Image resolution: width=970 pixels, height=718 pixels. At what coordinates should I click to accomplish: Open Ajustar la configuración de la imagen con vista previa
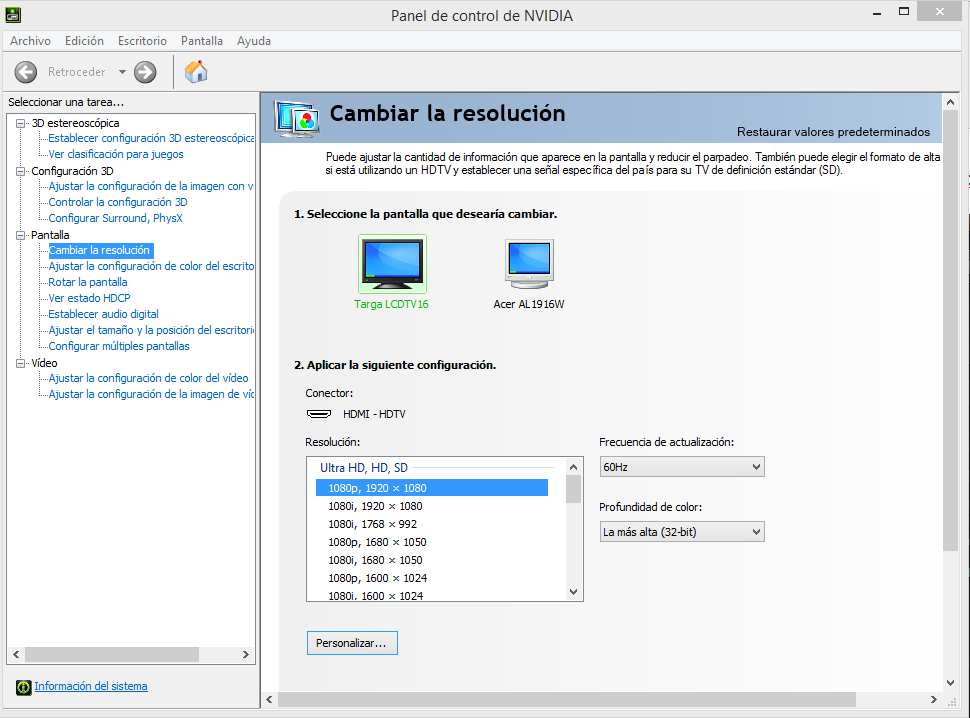pyautogui.click(x=151, y=186)
